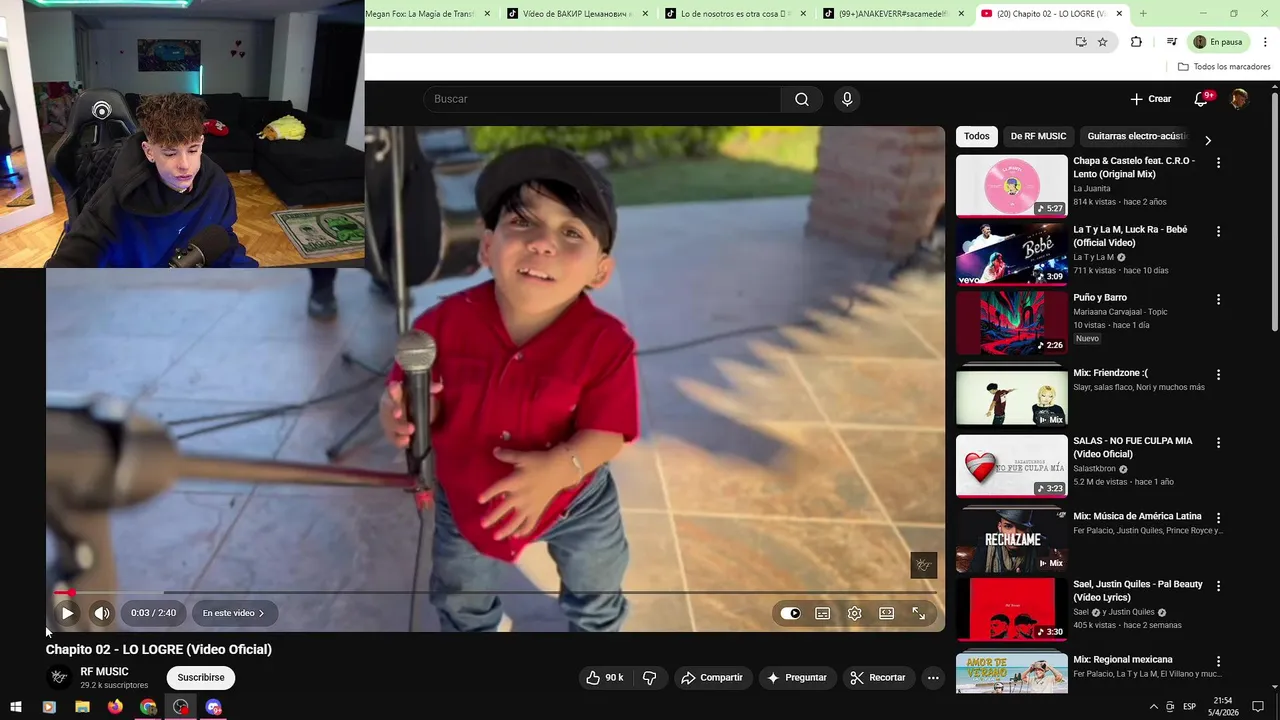Viewport: 1280px width, 720px height.
Task: Click the Buscar search field
Action: point(602,99)
